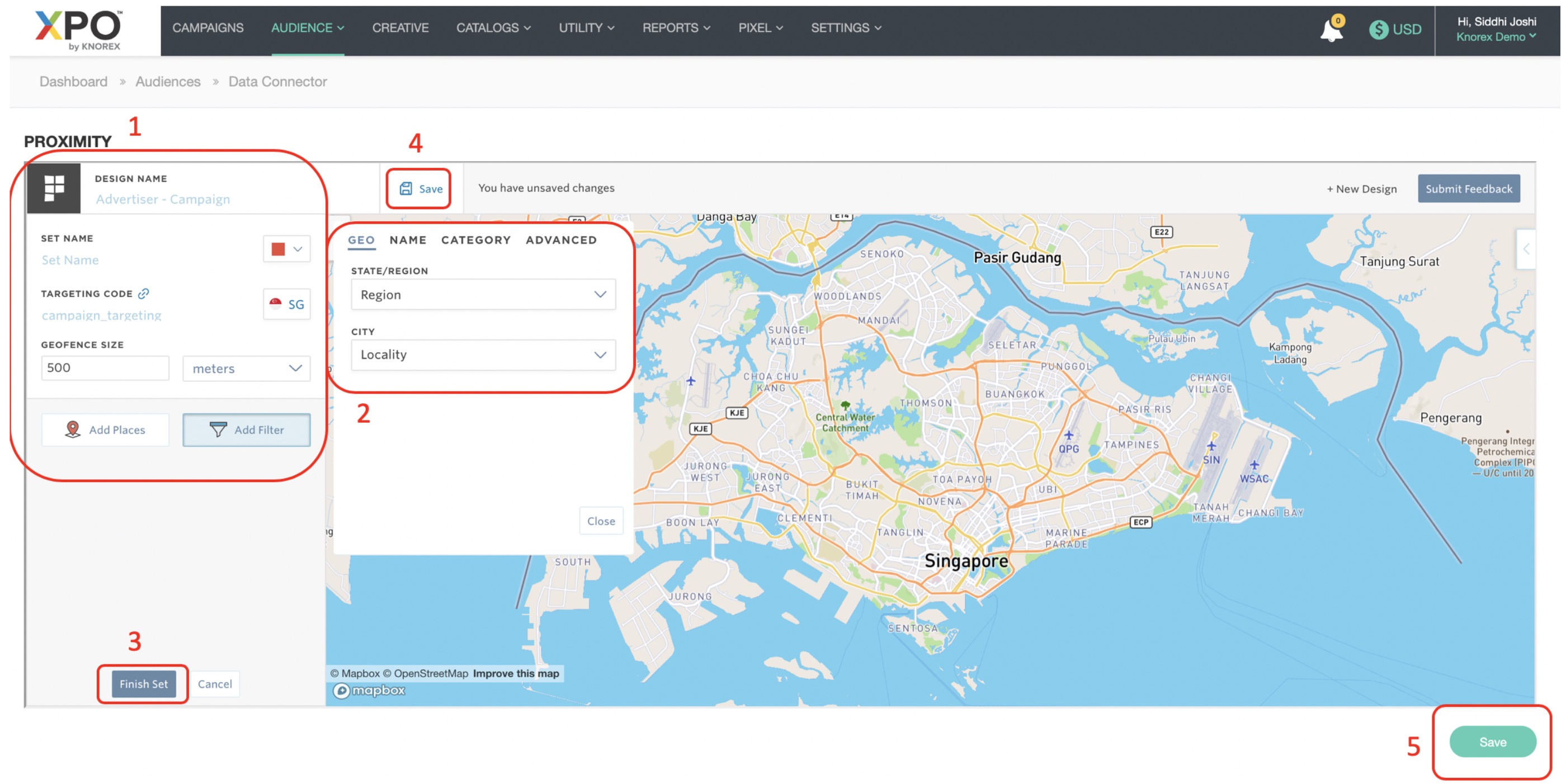Click the XPO by Knorex logo
1566x784 pixels.
coord(79,29)
